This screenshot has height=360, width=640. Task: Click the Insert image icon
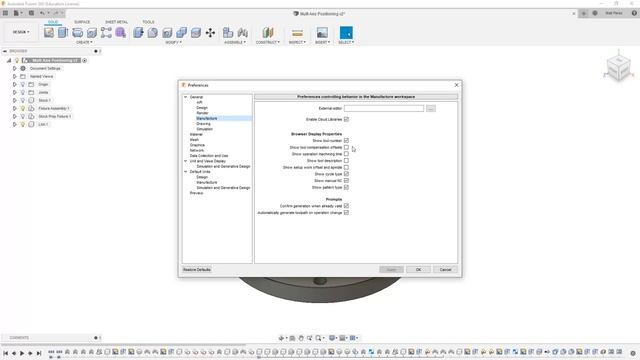[322, 32]
